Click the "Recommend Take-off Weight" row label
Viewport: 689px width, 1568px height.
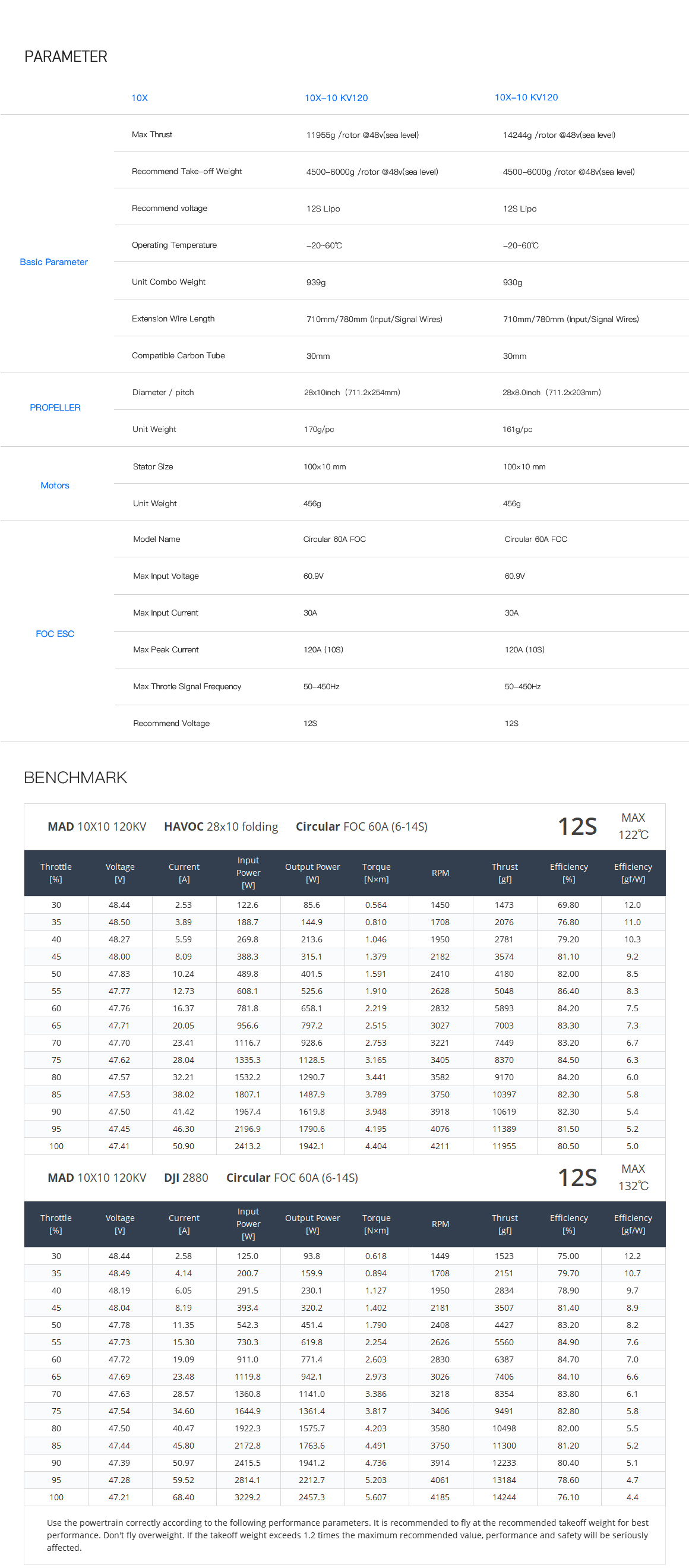point(187,172)
